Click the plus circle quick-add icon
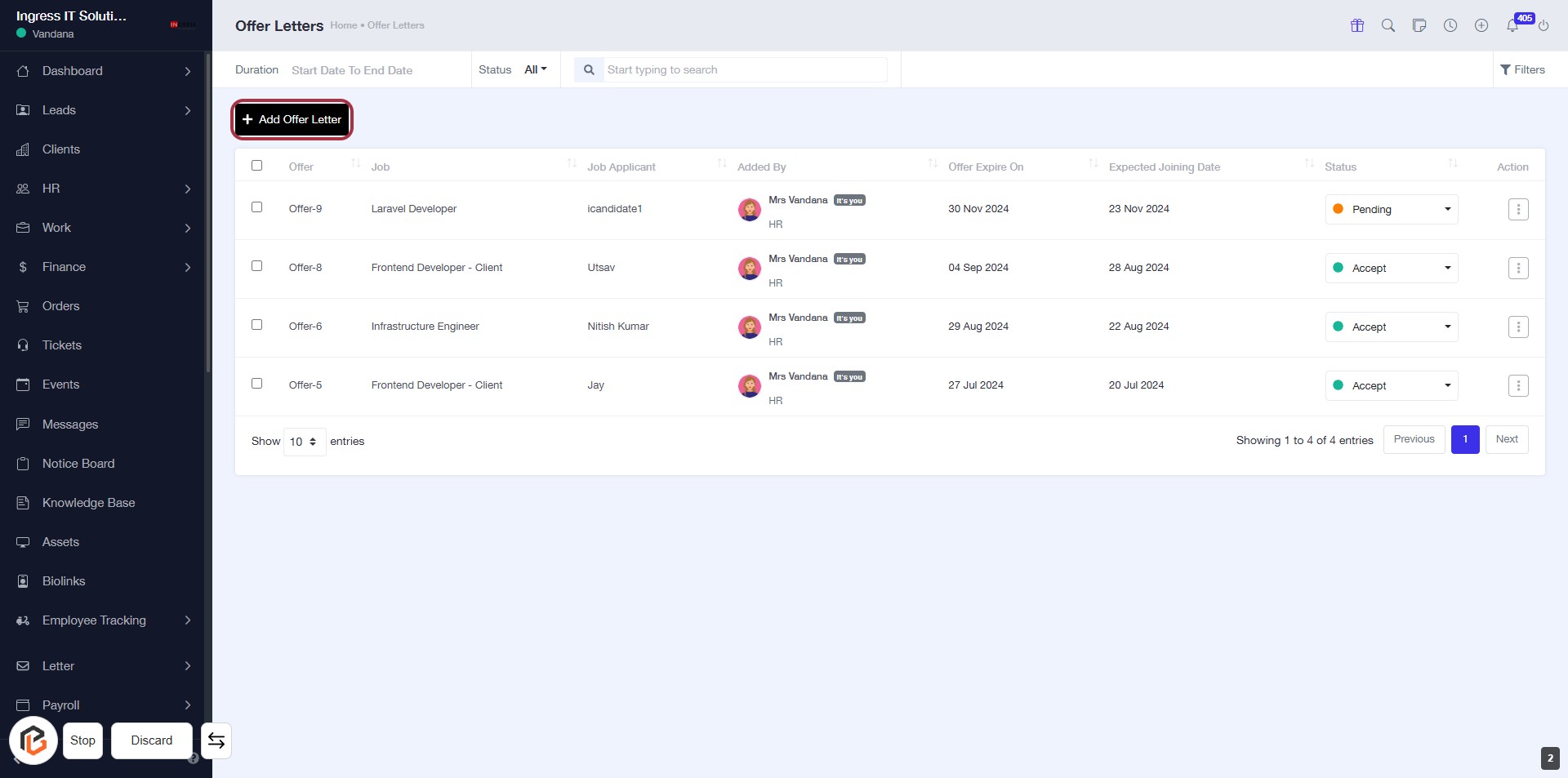The height and width of the screenshot is (778, 1568). tap(1481, 25)
